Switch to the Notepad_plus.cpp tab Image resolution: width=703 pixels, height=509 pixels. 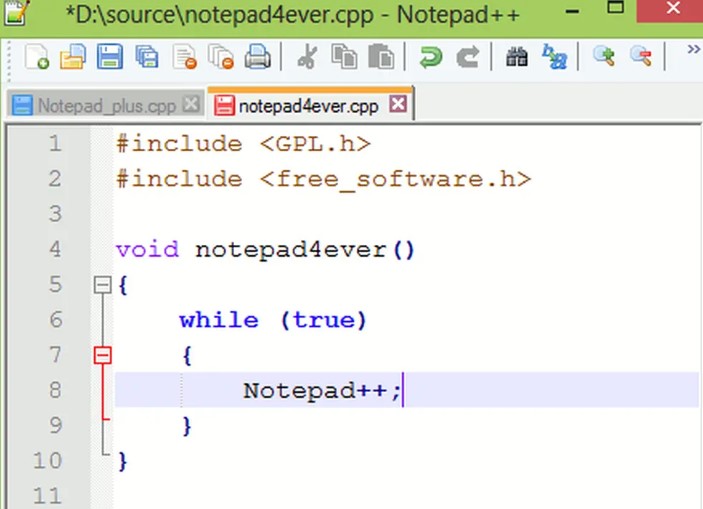pyautogui.click(x=106, y=106)
